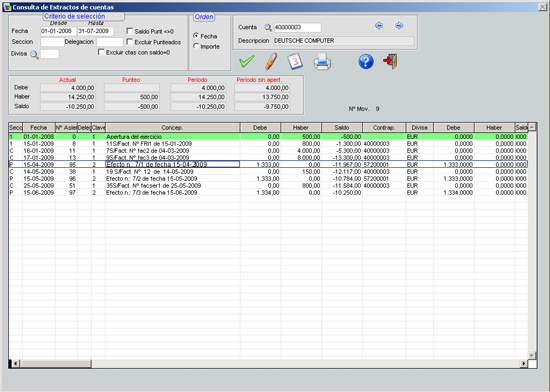Click the Fecha column header
The height and width of the screenshot is (392, 550).
pos(39,128)
